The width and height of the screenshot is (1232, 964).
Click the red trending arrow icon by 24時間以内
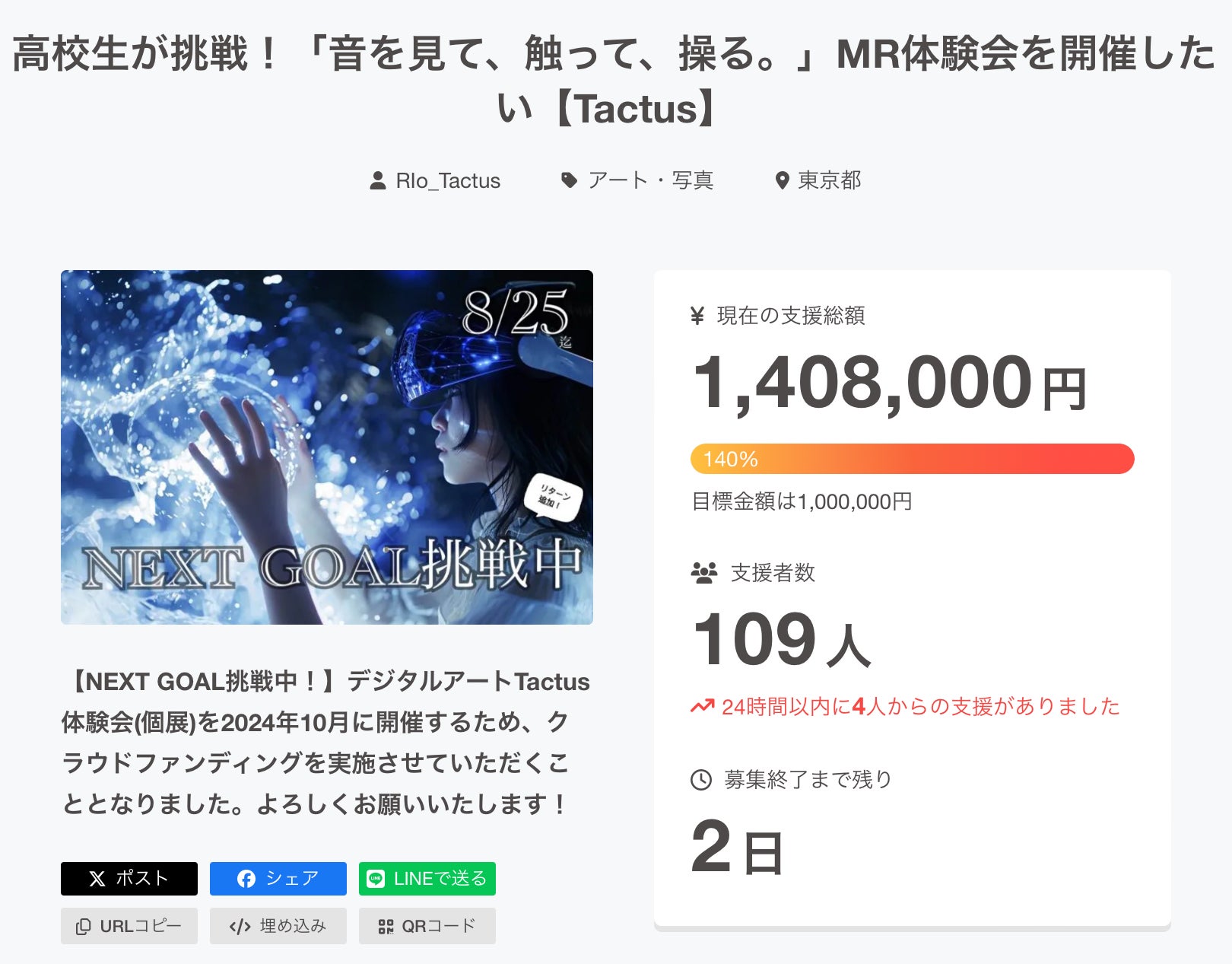[x=702, y=706]
